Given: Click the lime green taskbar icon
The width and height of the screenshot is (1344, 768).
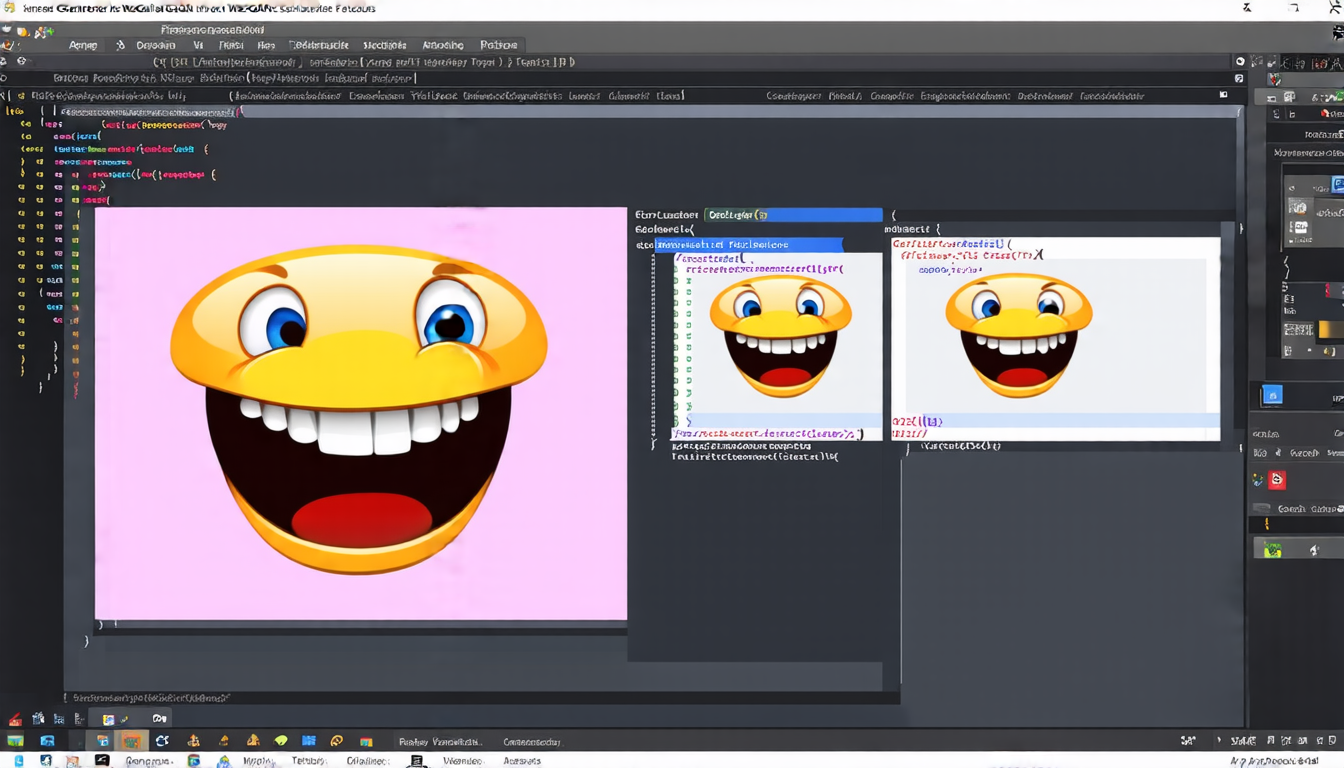Looking at the screenshot, I should pyautogui.click(x=281, y=741).
